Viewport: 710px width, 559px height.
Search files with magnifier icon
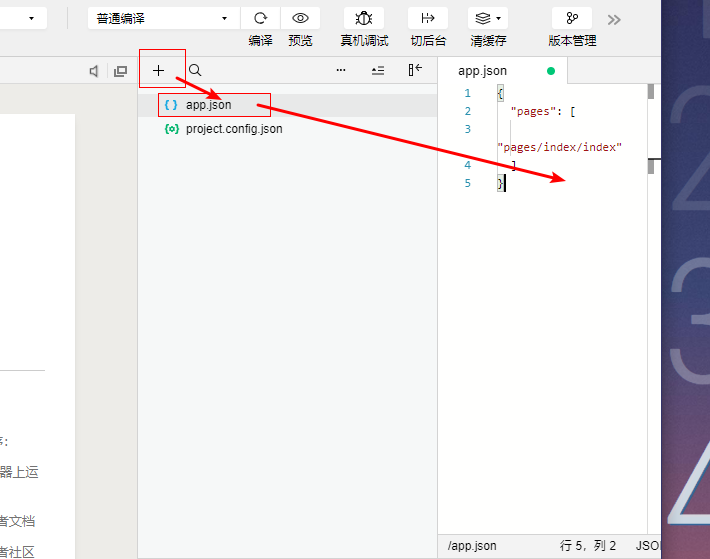(195, 70)
